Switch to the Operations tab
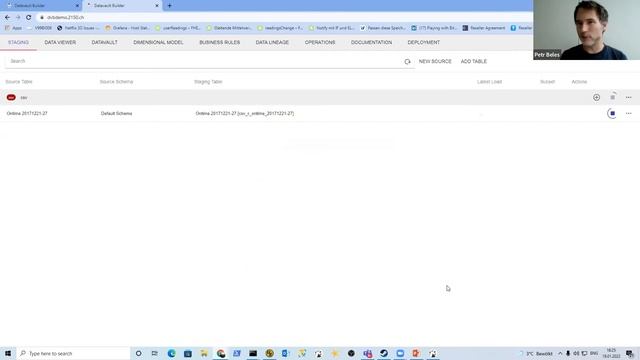The width and height of the screenshot is (640, 360). point(320,42)
